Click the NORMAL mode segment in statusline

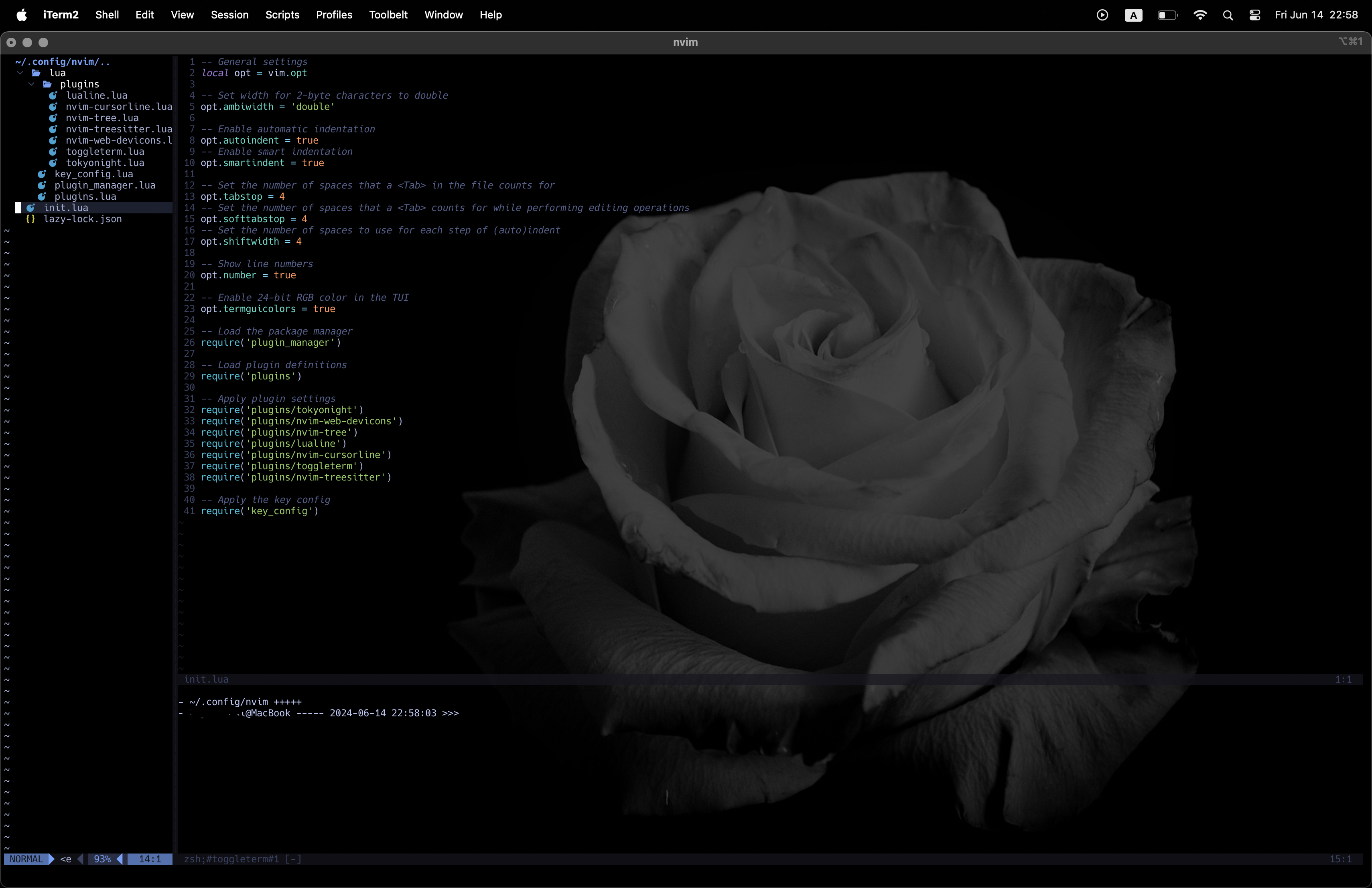(27, 859)
